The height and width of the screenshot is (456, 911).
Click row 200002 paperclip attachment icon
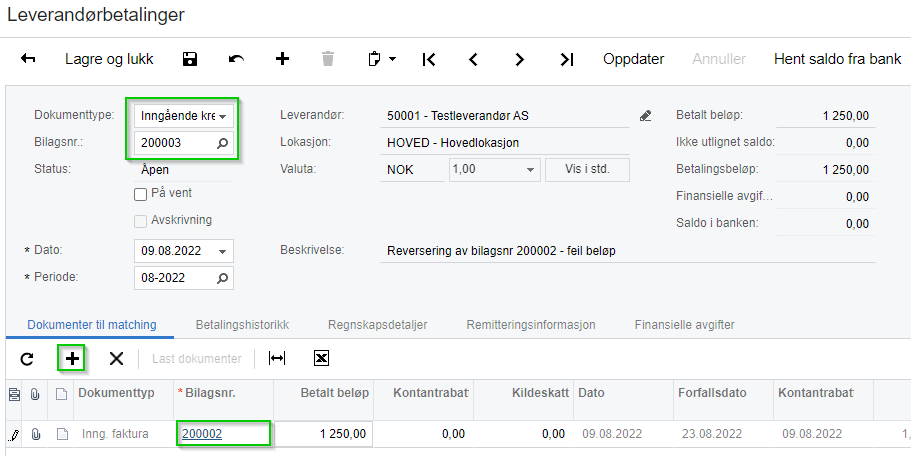[35, 434]
